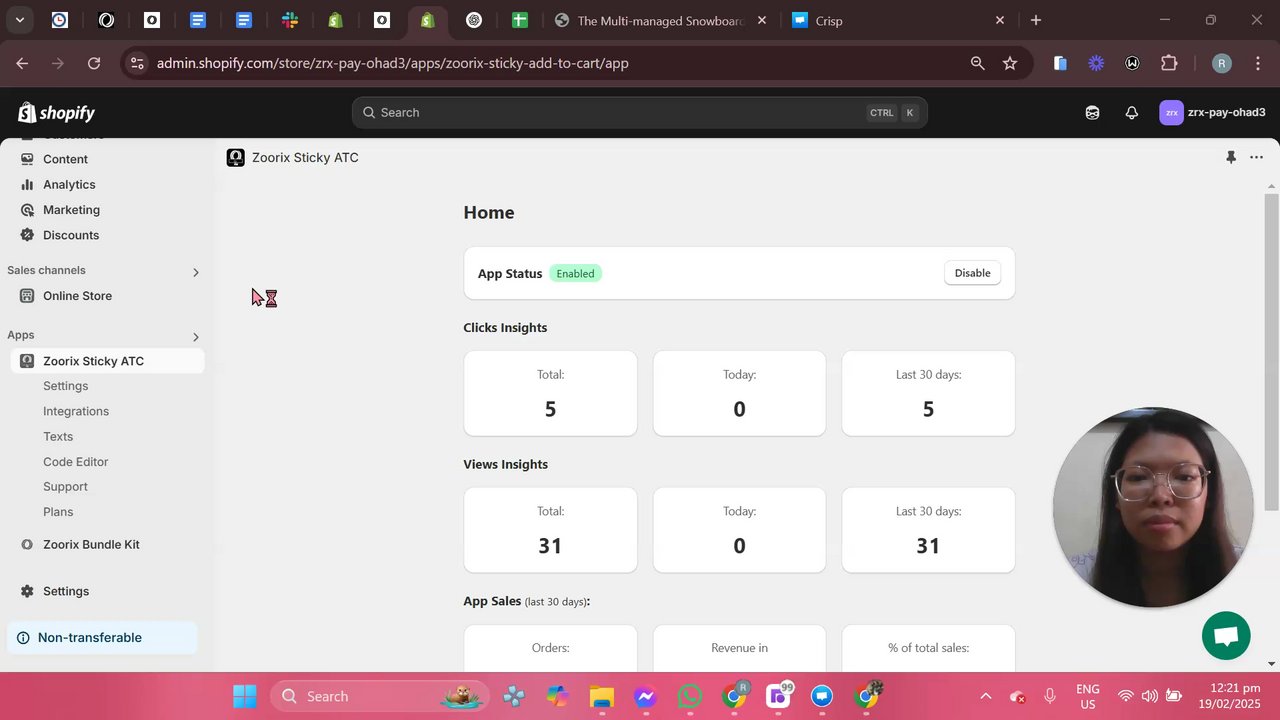Open the Support sub-item
The height and width of the screenshot is (720, 1280).
click(x=65, y=487)
